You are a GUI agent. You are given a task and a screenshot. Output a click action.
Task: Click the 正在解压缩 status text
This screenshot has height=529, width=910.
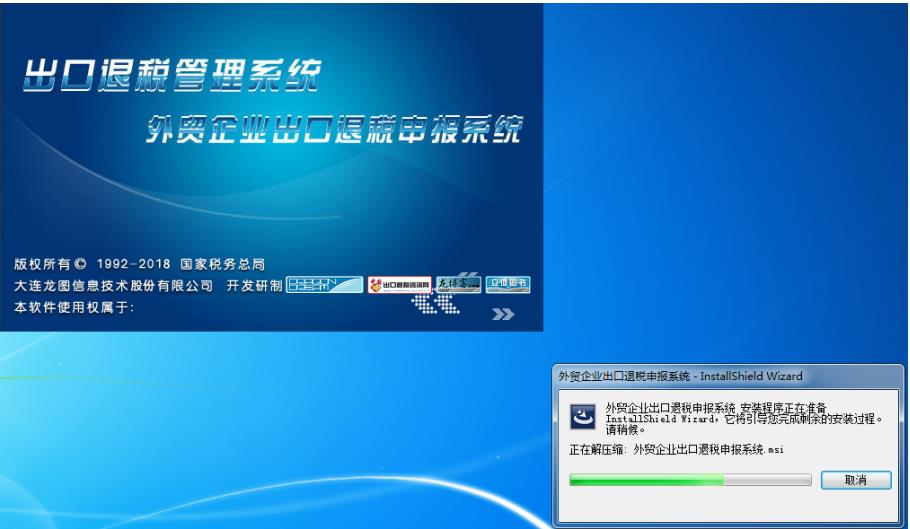(676, 450)
